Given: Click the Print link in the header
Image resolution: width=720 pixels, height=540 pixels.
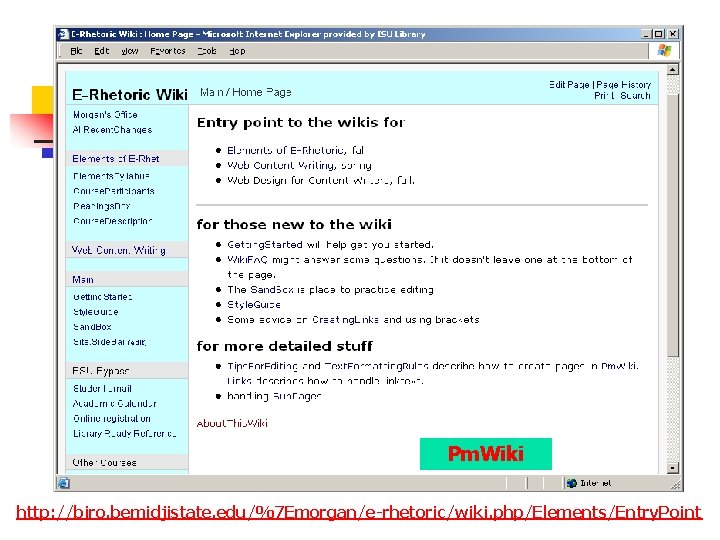Looking at the screenshot, I should click(605, 96).
